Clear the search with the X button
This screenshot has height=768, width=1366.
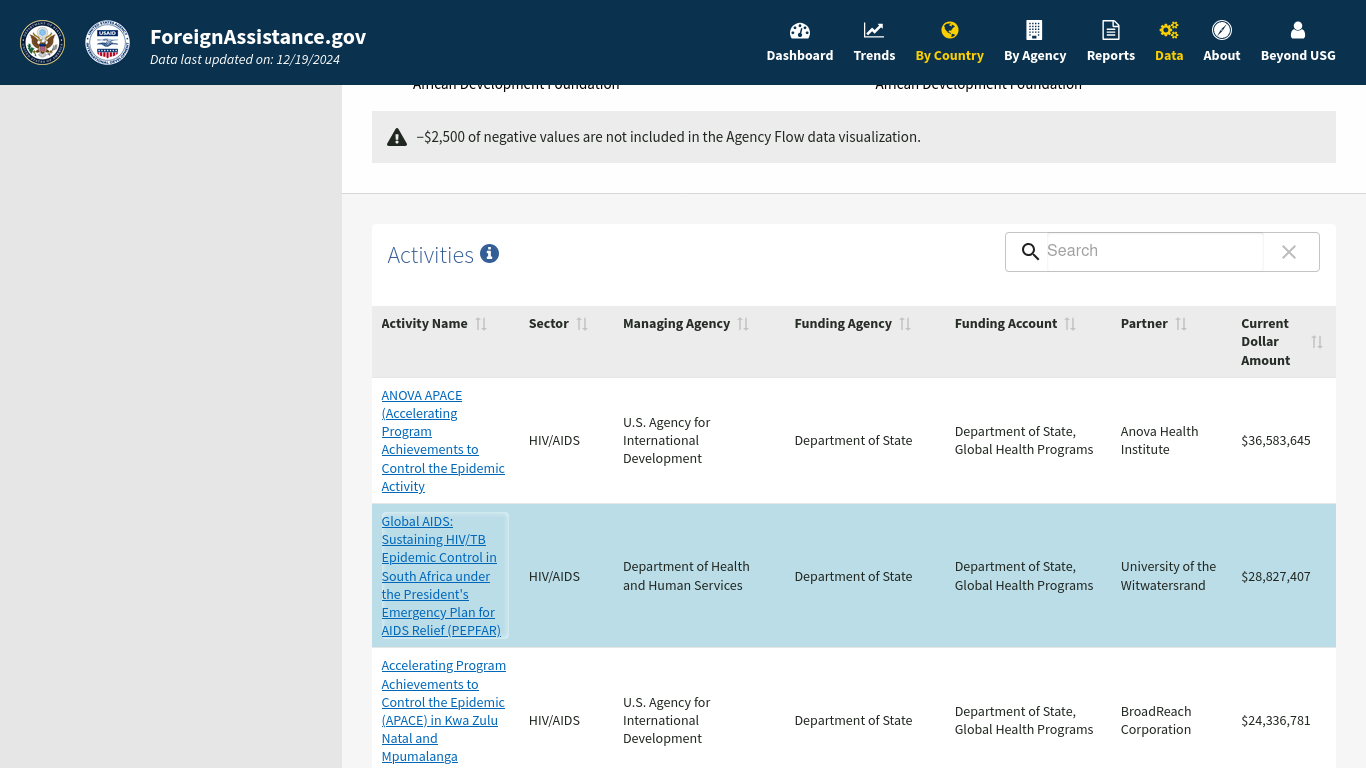click(1289, 252)
